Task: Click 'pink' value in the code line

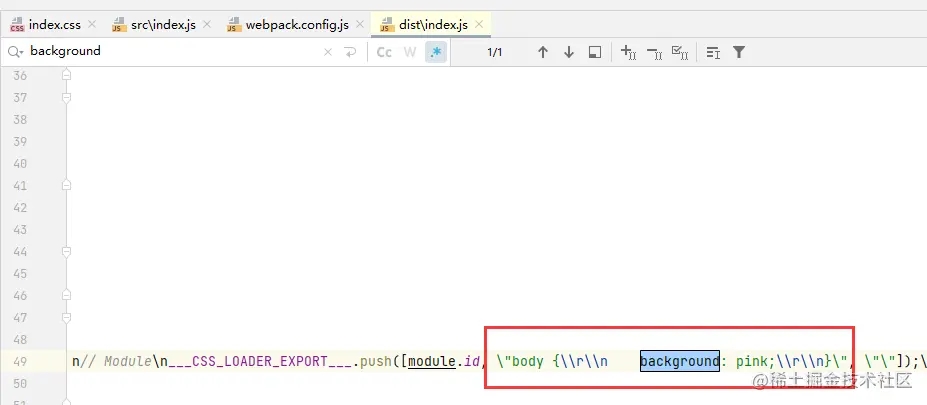Action: [x=751, y=361]
